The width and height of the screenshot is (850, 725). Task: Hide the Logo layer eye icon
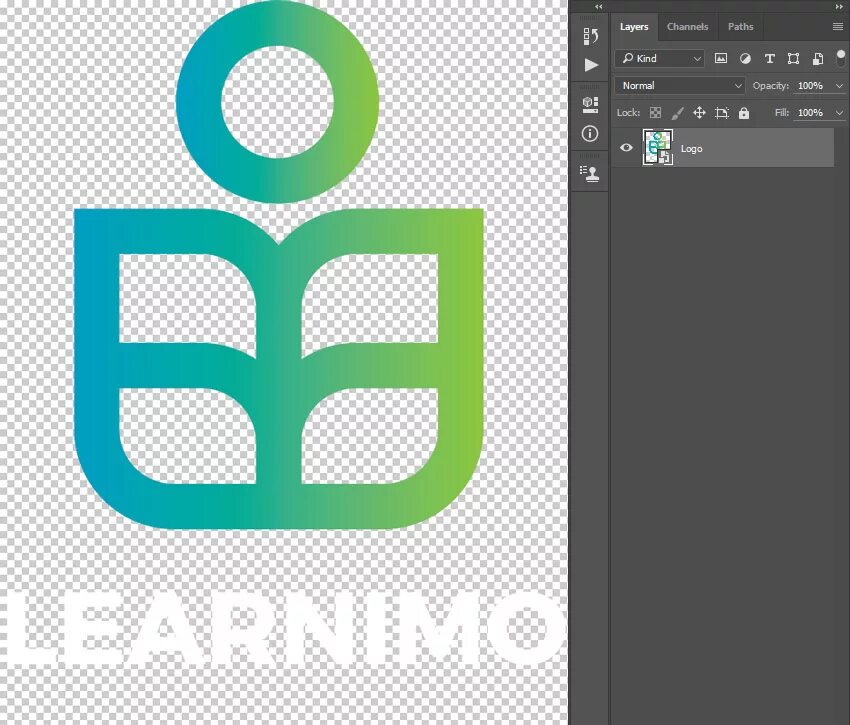[626, 147]
